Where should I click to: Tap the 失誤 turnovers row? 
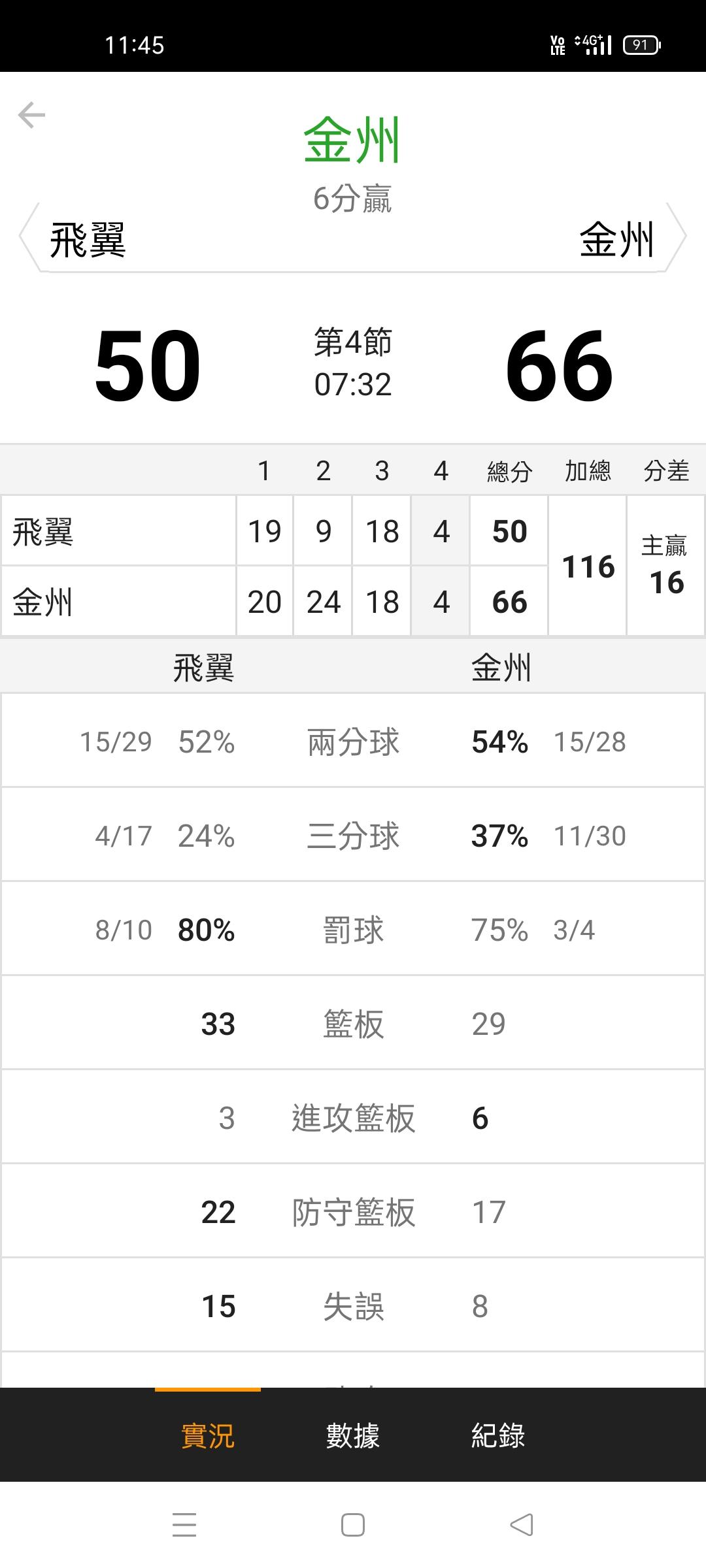353,1305
